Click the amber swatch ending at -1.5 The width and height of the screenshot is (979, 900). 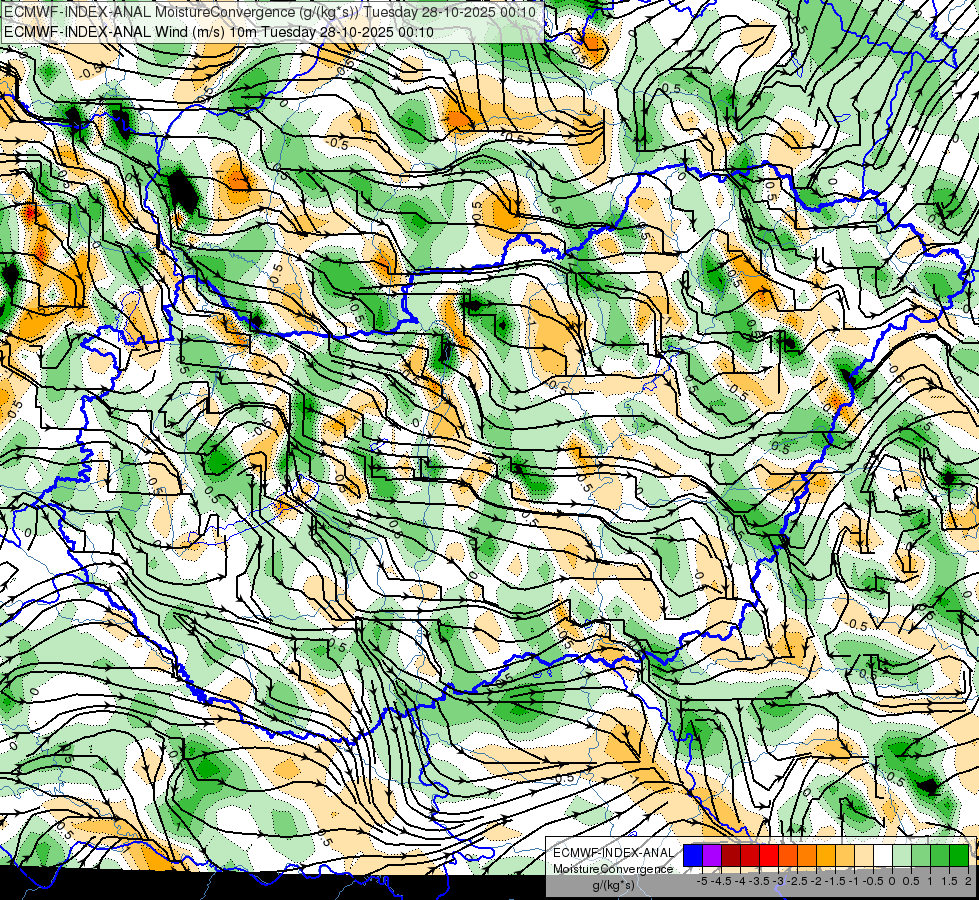[826, 856]
